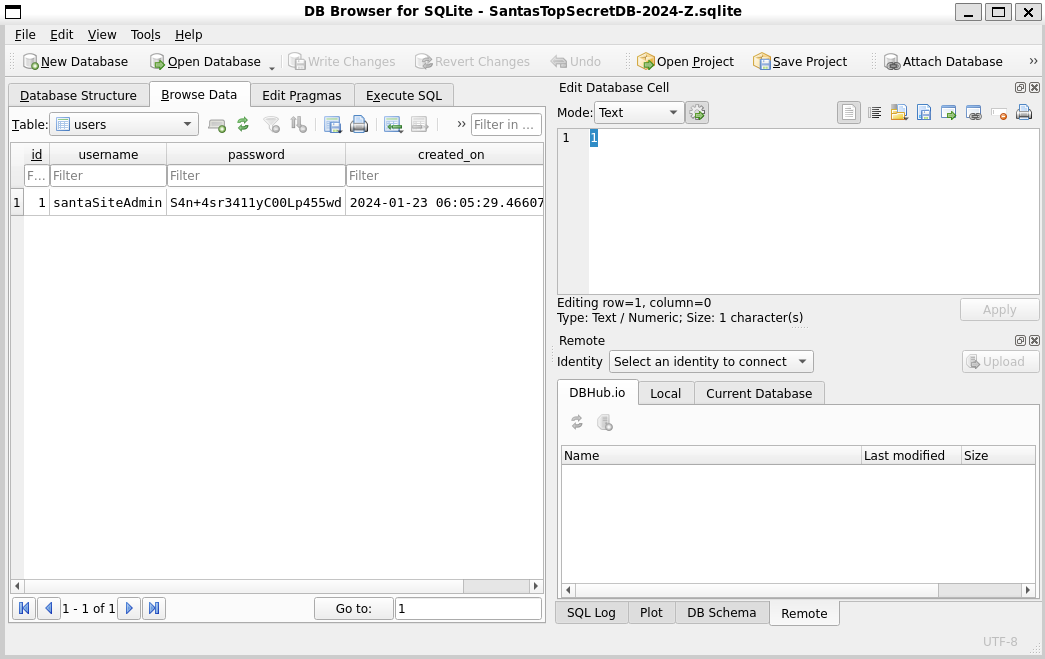Refresh the users table data
1045x659 pixels.
coord(243,125)
